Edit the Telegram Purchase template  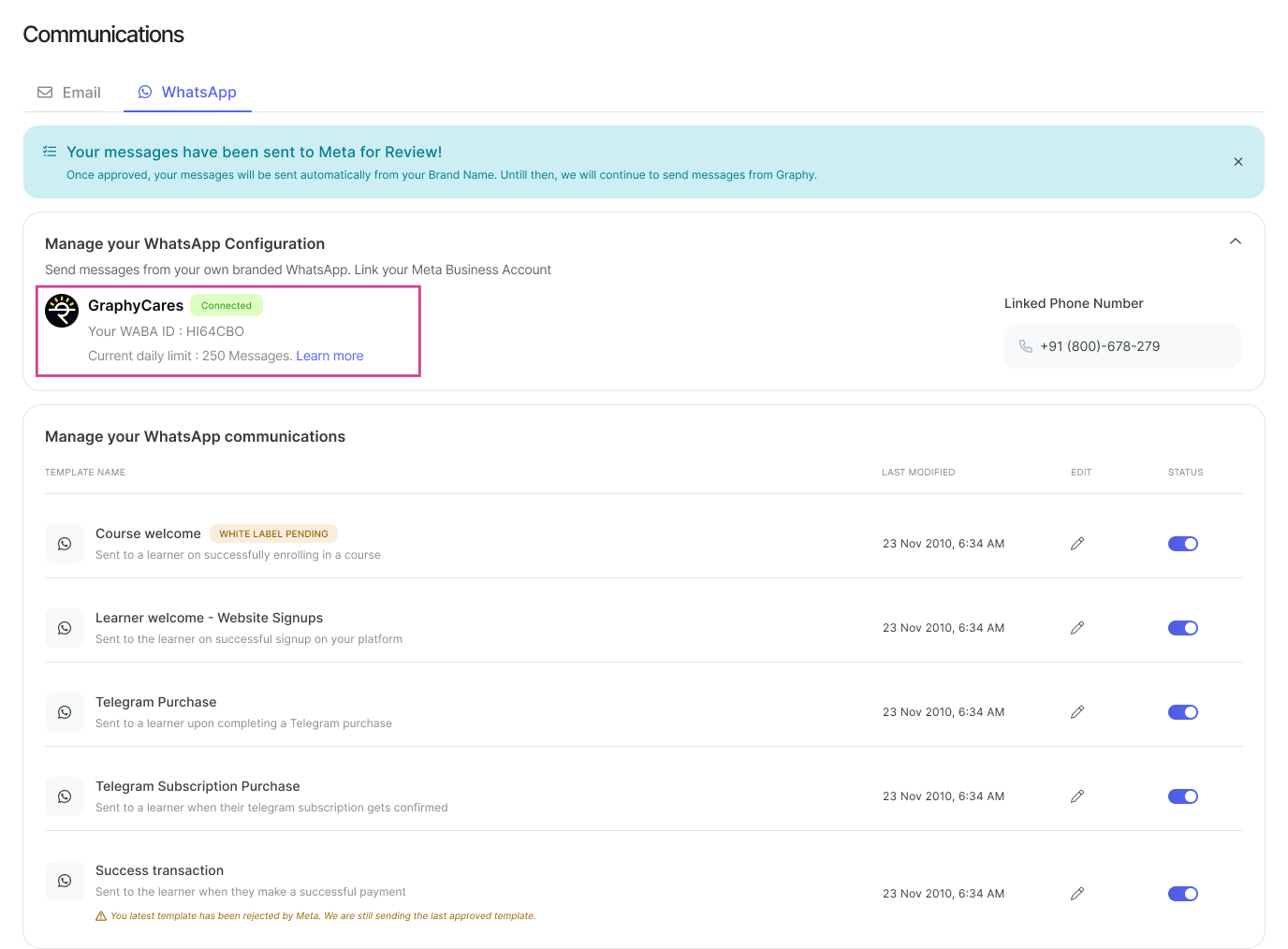tap(1077, 712)
